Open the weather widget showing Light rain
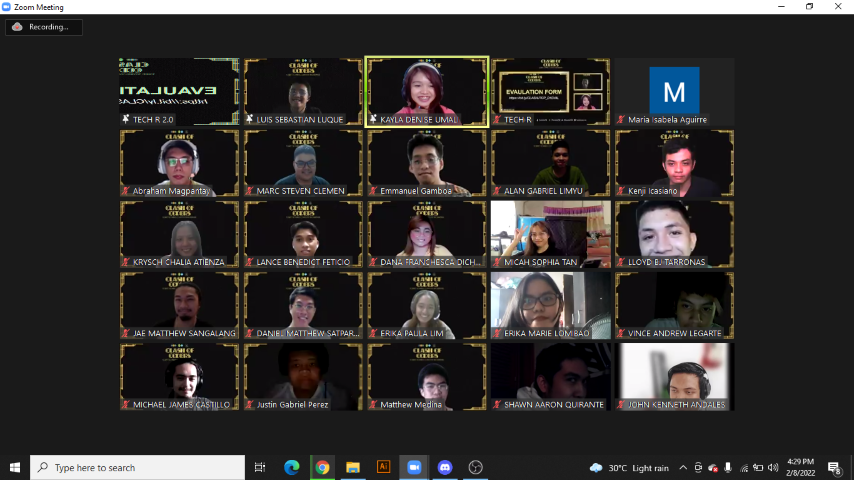The height and width of the screenshot is (480, 854). pos(628,467)
